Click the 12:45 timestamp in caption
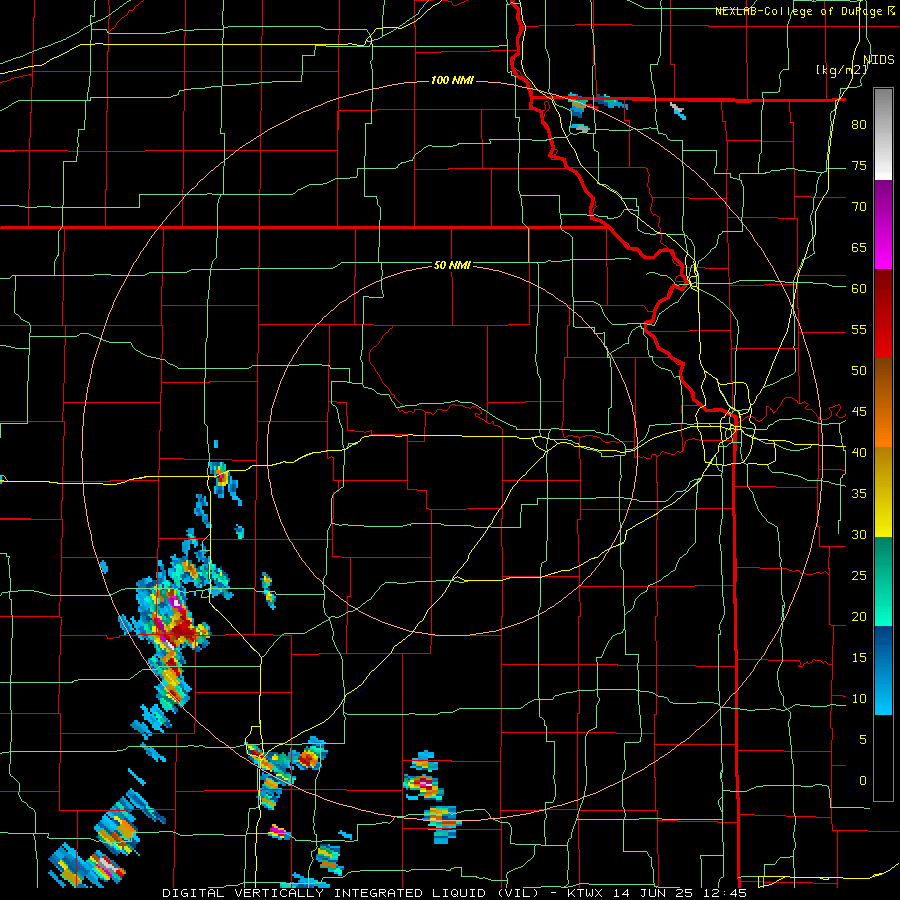The width and height of the screenshot is (900, 900). pyautogui.click(x=726, y=893)
